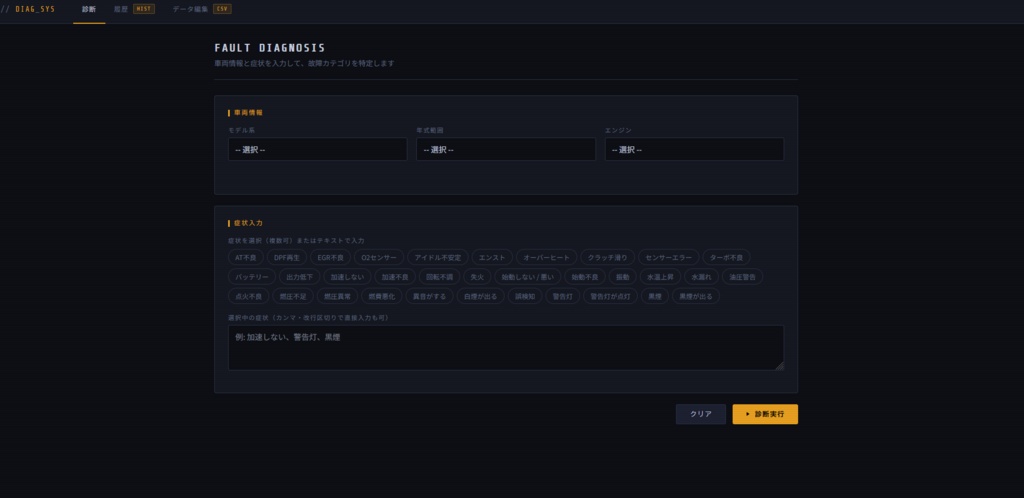Screen dimensions: 1024x498
Task: Select the 白煙が出る chip
Action: pyautogui.click(x=480, y=296)
